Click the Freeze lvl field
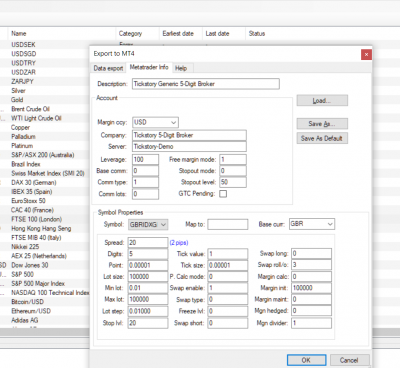Image resolution: width=400 pixels, height=368 pixels. point(228,311)
